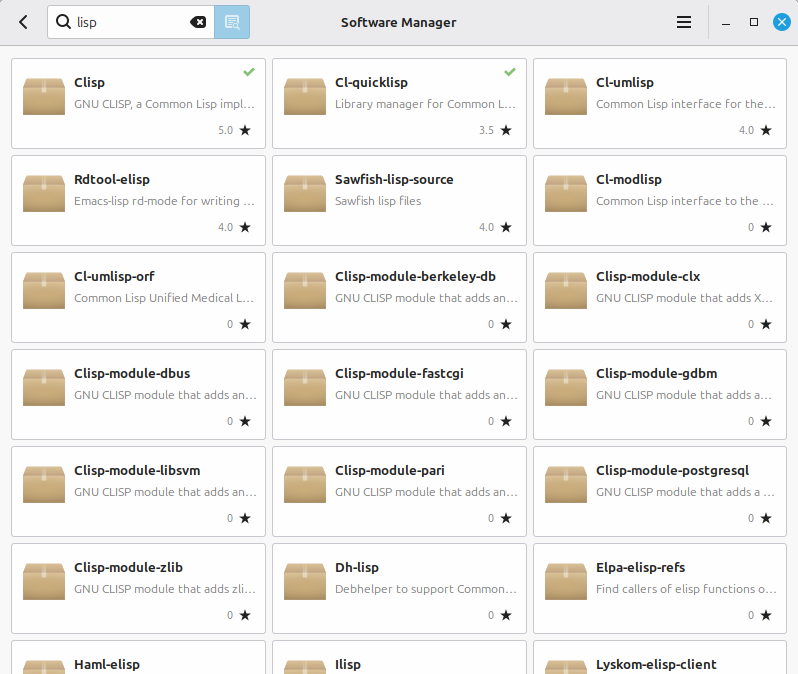The width and height of the screenshot is (798, 674).
Task: Click the star icon on Cl-modlisp
Action: (766, 227)
